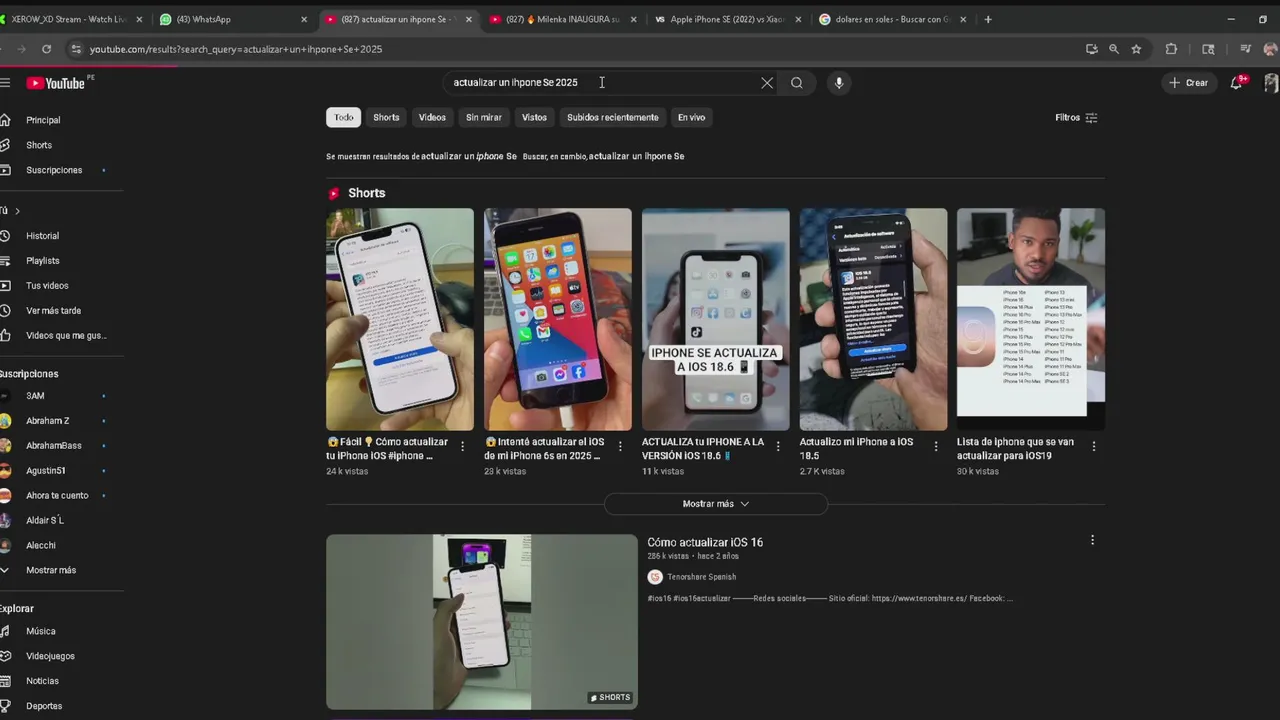Click the Crear button
This screenshot has width=1280, height=720.
pos(1189,83)
